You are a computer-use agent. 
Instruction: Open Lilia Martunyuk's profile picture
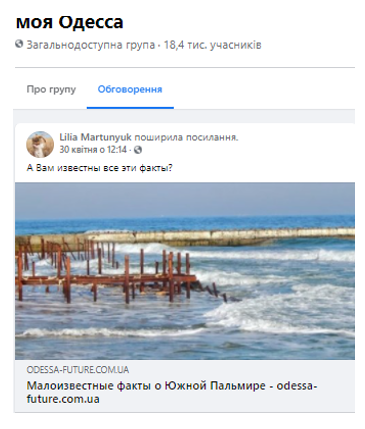[40, 144]
